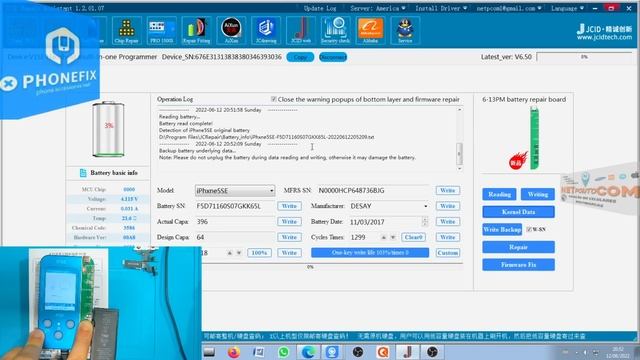640x360 pixels.
Task: Toggle the W-SN checkbox
Action: pos(529,229)
